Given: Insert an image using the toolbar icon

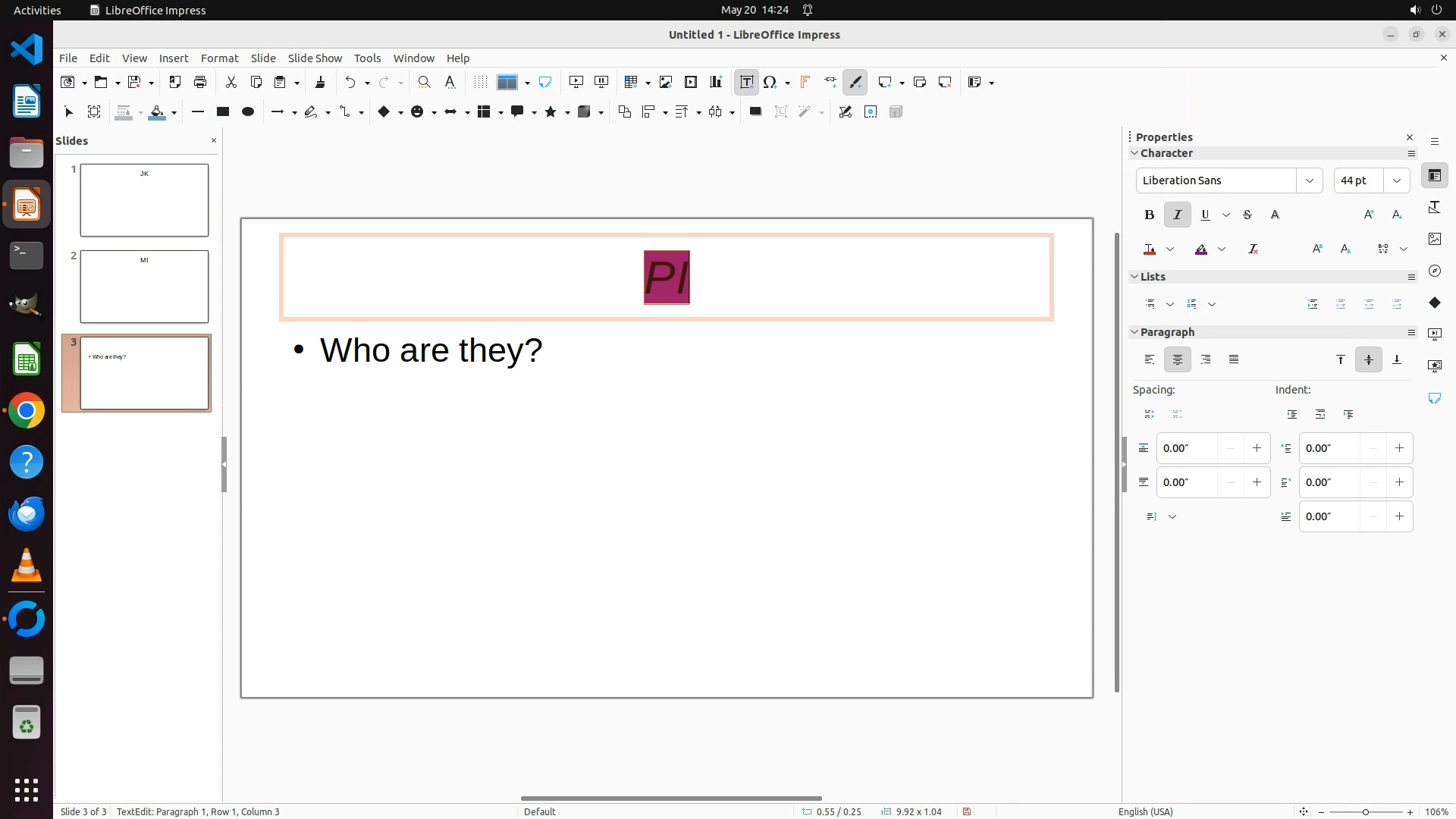Looking at the screenshot, I should [x=666, y=83].
